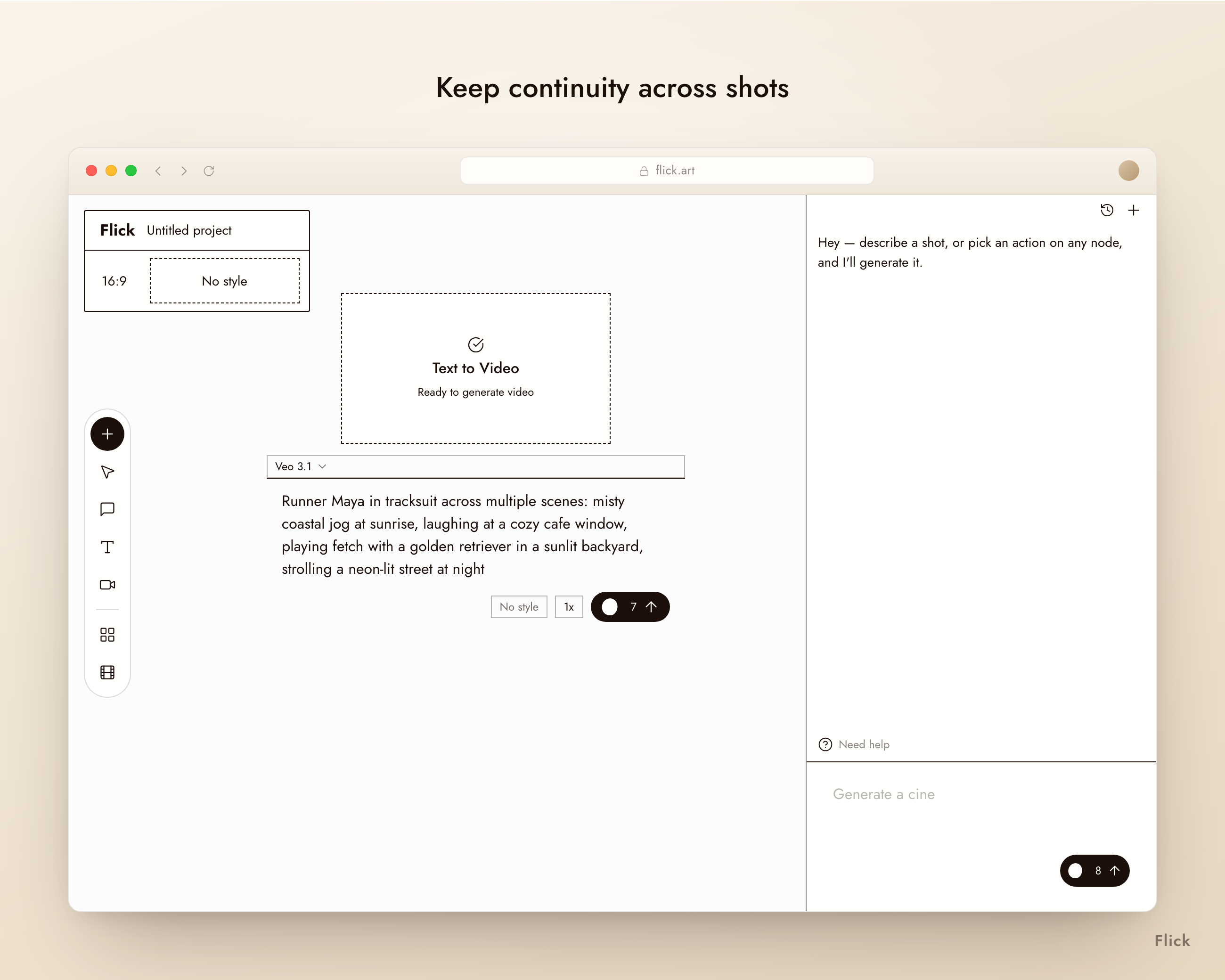Select the video camera tool
This screenshot has width=1225, height=980.
click(107, 585)
